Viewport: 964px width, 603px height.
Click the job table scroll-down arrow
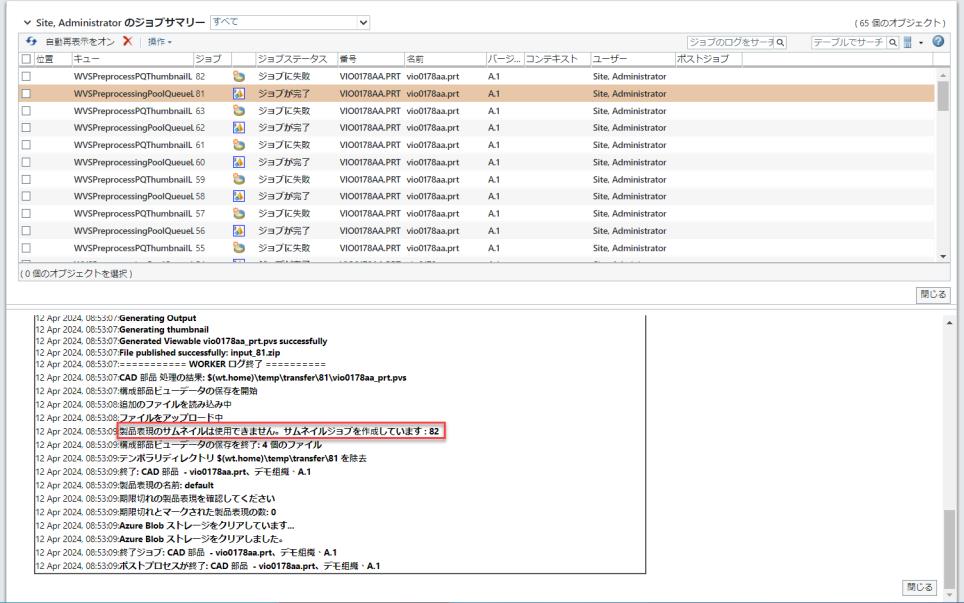942,256
